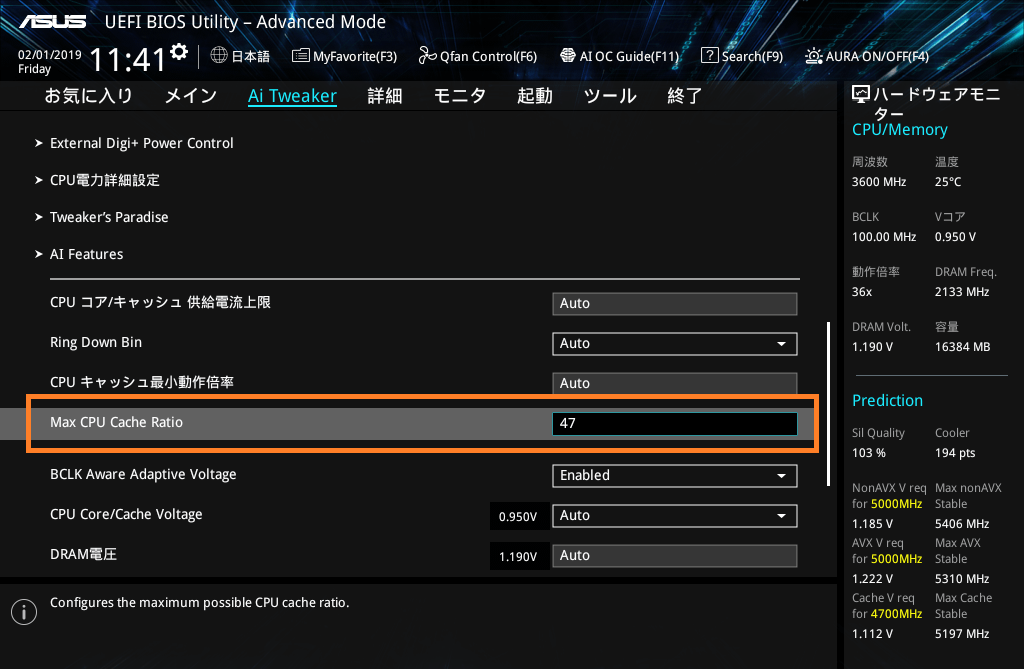The image size is (1024, 669).
Task: Click the settings gear beside the clock
Action: click(179, 52)
